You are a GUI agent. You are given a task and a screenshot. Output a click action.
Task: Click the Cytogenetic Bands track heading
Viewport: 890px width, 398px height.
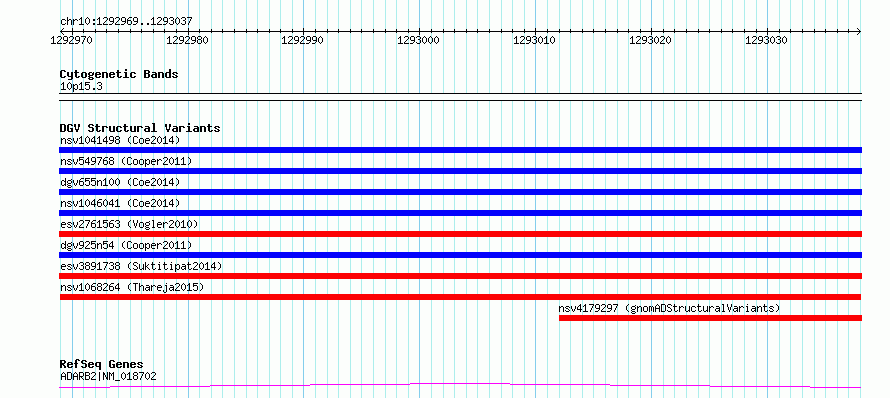(x=119, y=74)
